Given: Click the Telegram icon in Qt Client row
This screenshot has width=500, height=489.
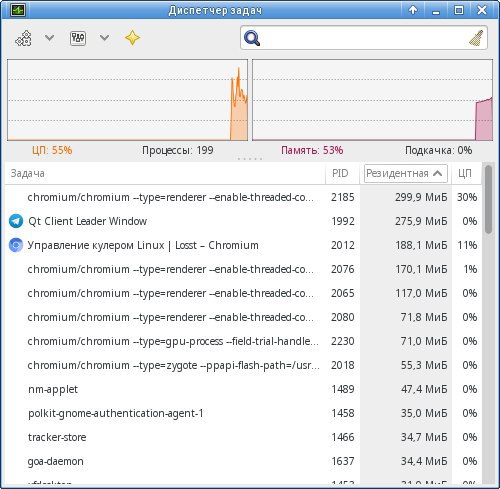Looking at the screenshot, I should (16, 221).
